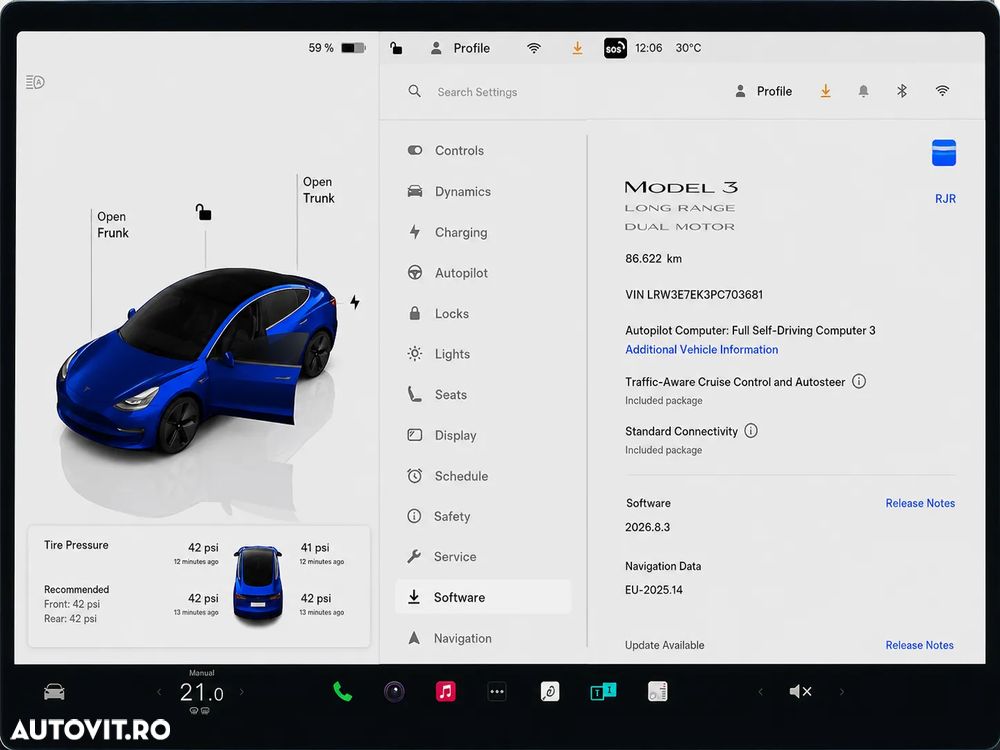The width and height of the screenshot is (1000, 750).
Task: Tap the car controls icon in bottom bar
Action: pyautogui.click(x=54, y=691)
